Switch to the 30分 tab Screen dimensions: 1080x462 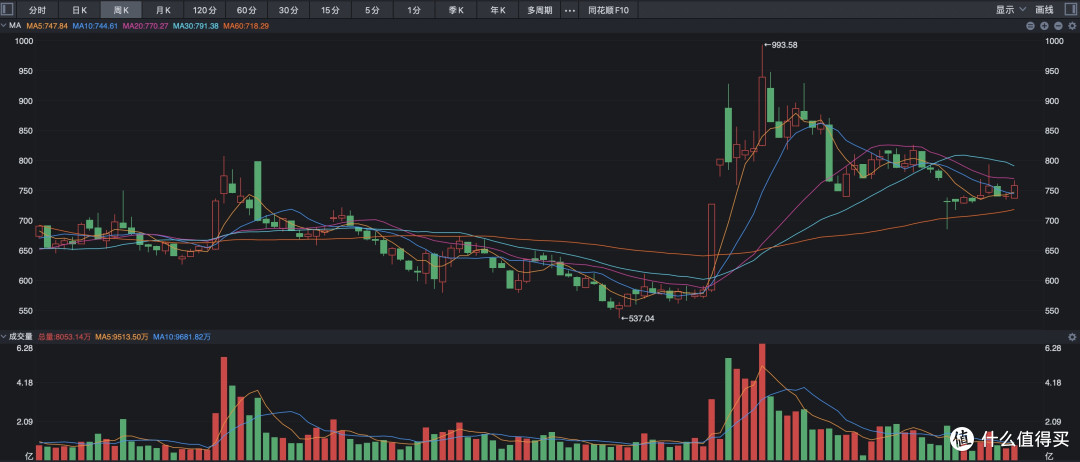click(289, 10)
